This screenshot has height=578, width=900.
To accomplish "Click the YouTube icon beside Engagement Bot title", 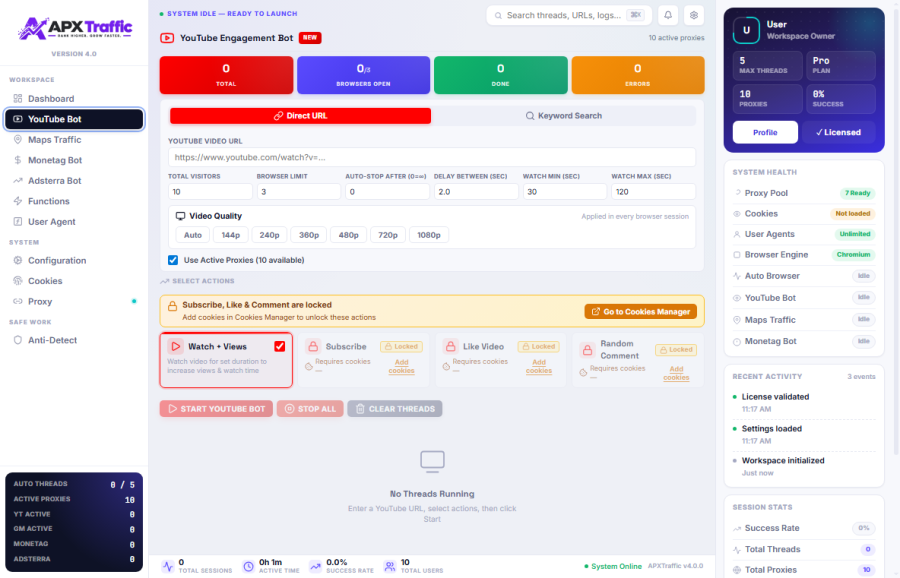I will 167,38.
